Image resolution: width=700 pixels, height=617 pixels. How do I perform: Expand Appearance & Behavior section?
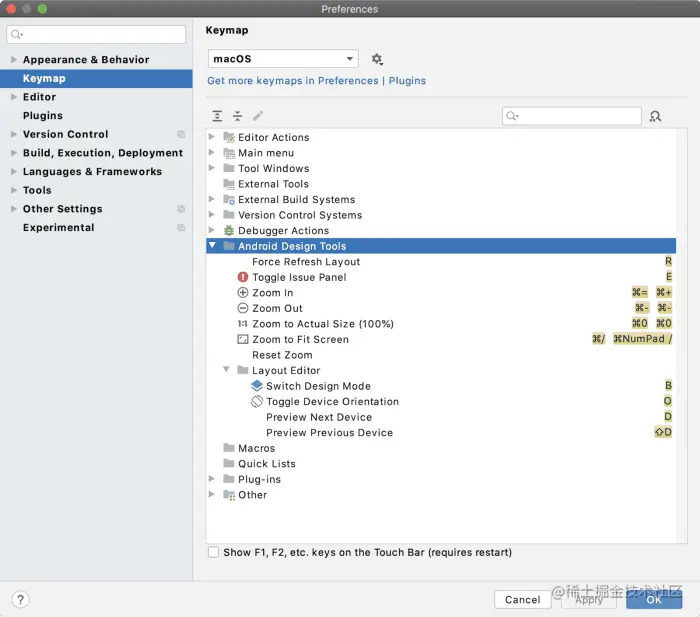coord(13,59)
